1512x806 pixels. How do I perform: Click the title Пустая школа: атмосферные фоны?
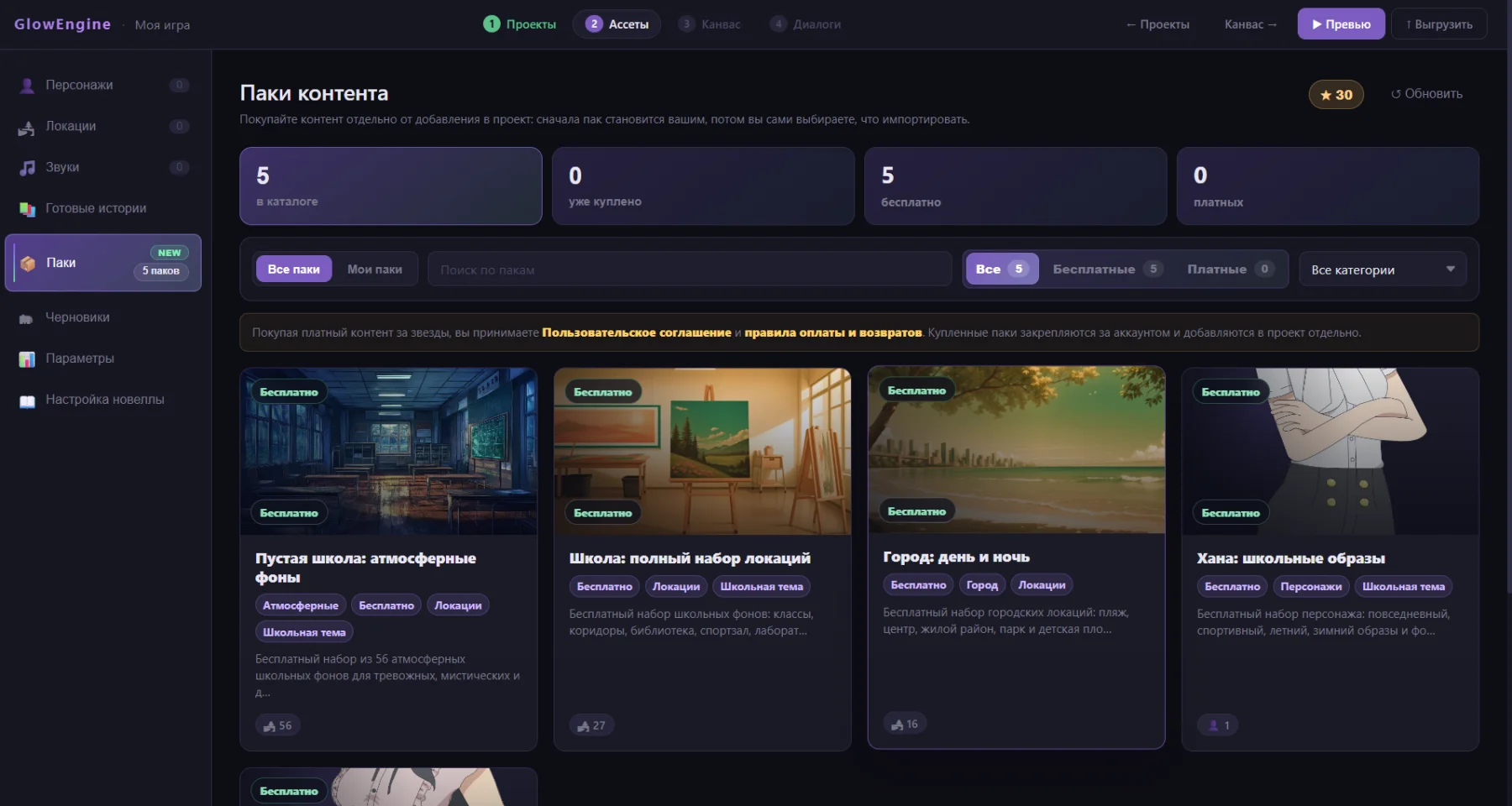(x=365, y=568)
